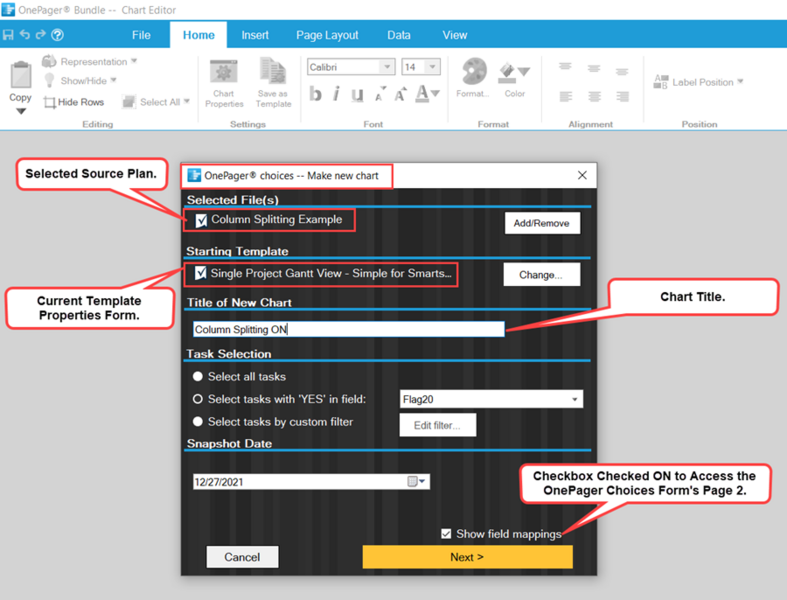
Task: Open the Data tab
Action: coord(399,35)
